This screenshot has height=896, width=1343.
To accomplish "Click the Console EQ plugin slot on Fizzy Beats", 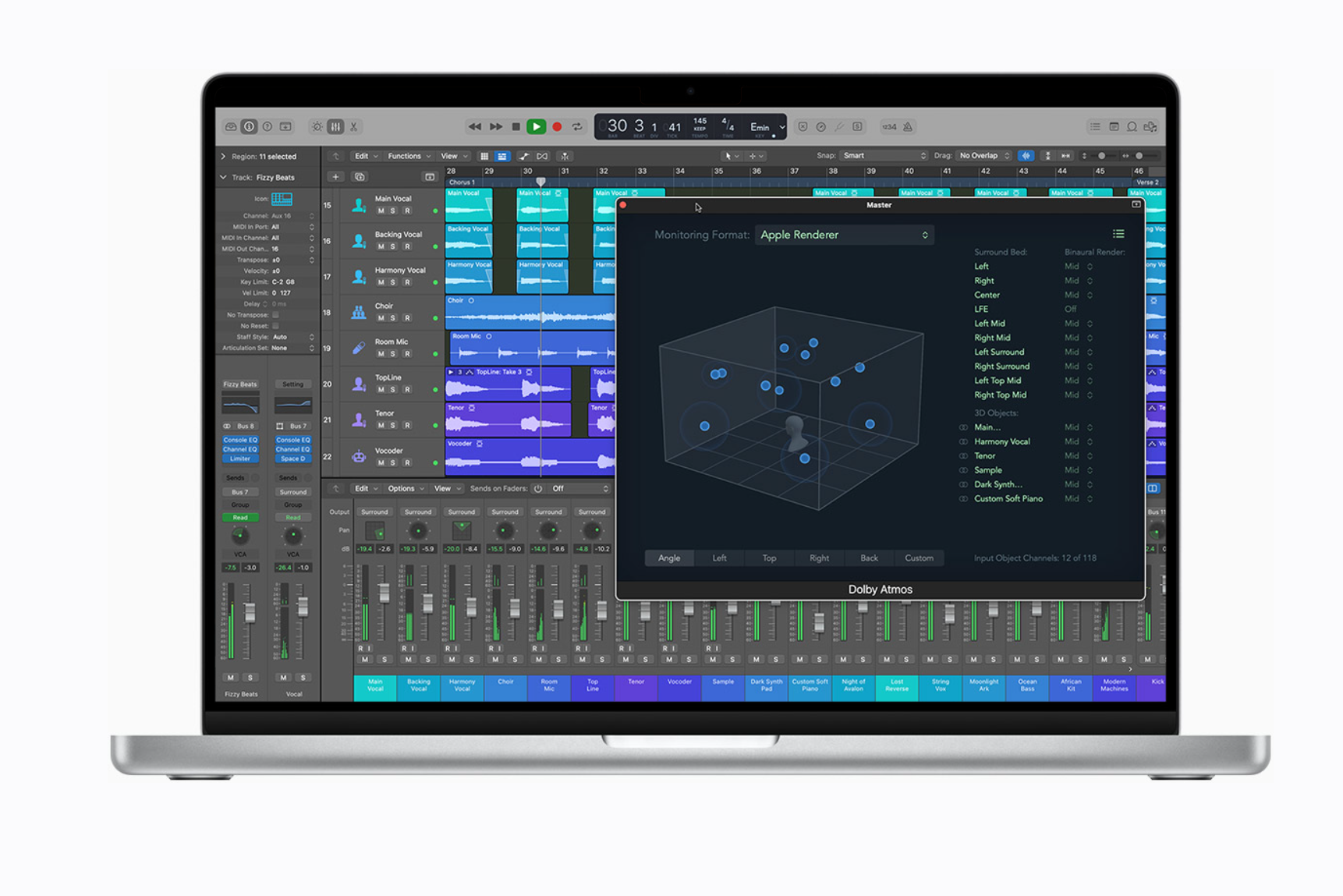I will point(240,441).
